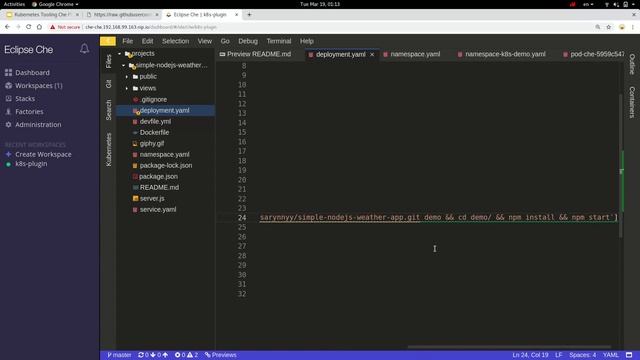Click line number 24 in gutter

point(242,218)
